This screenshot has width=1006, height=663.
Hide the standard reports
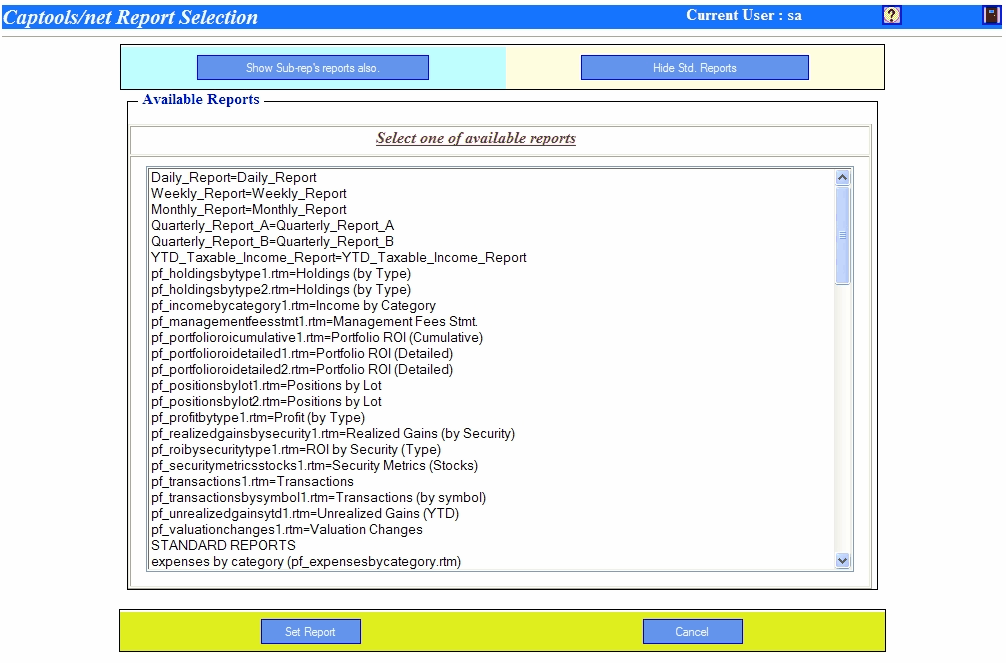(x=694, y=67)
